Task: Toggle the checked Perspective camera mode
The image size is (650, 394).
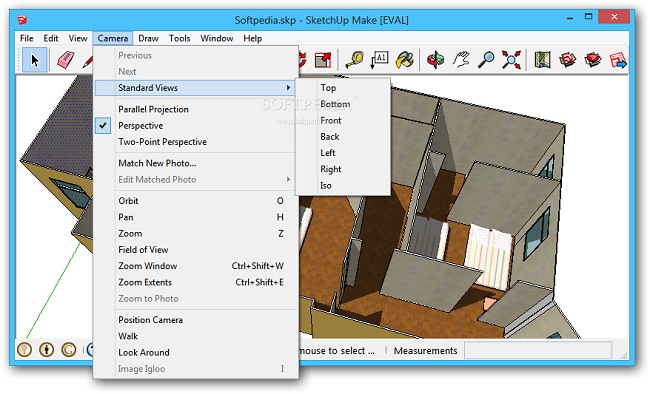Action: (x=195, y=126)
